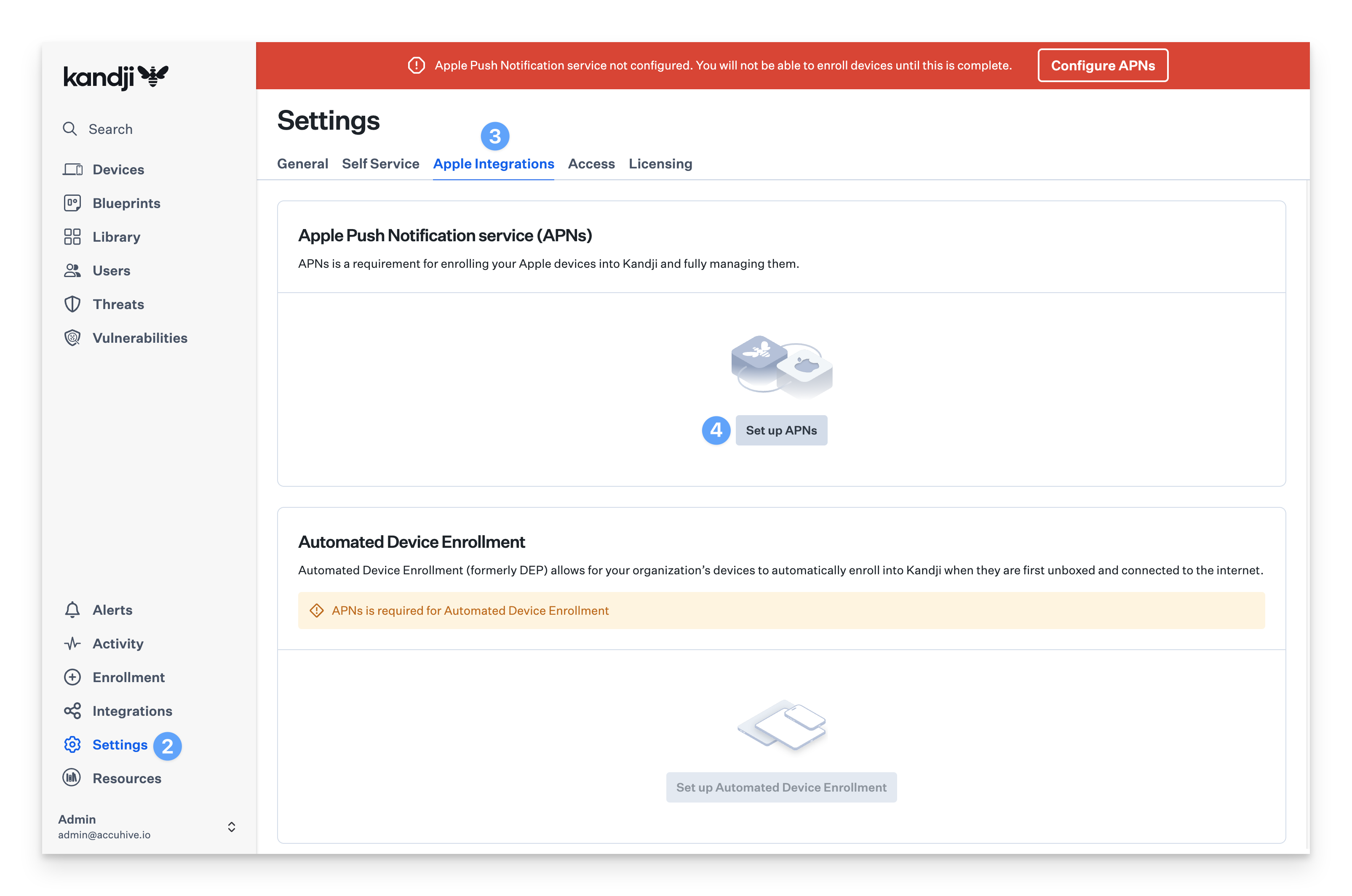Open the Self Service tab

click(x=381, y=164)
